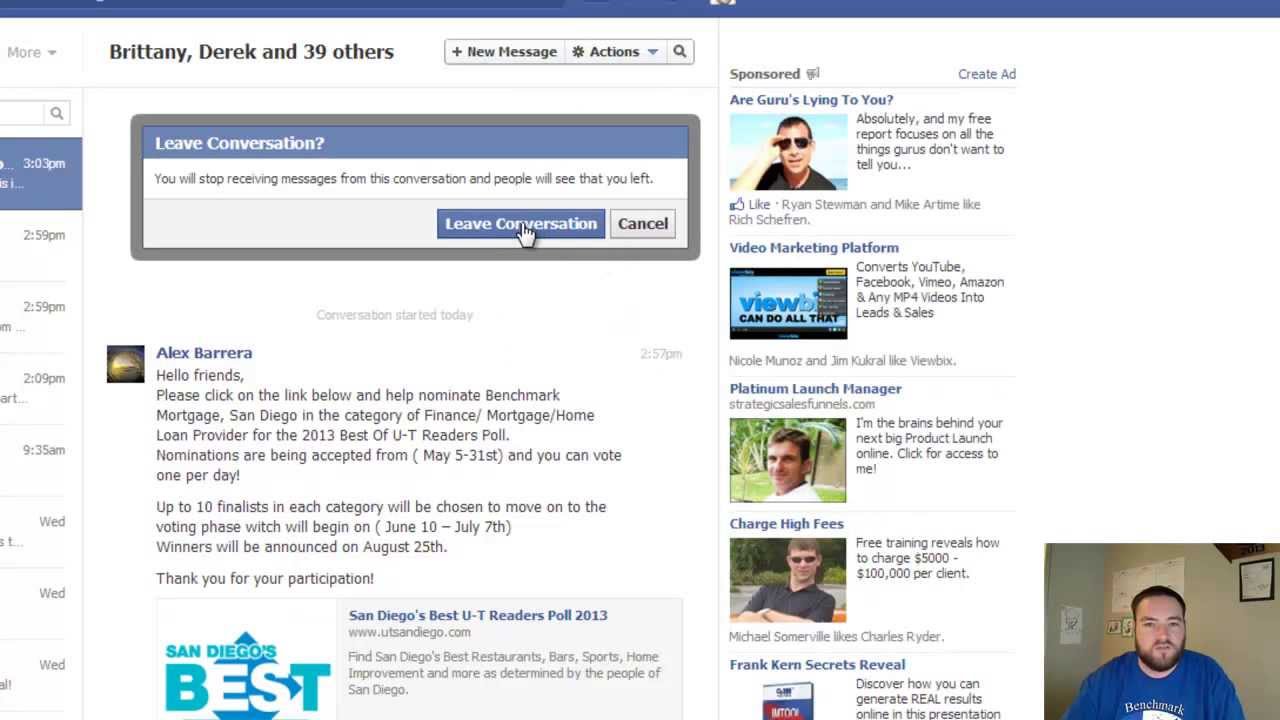Click the 'Conversation started today' text
This screenshot has height=720, width=1280.
click(x=395, y=315)
